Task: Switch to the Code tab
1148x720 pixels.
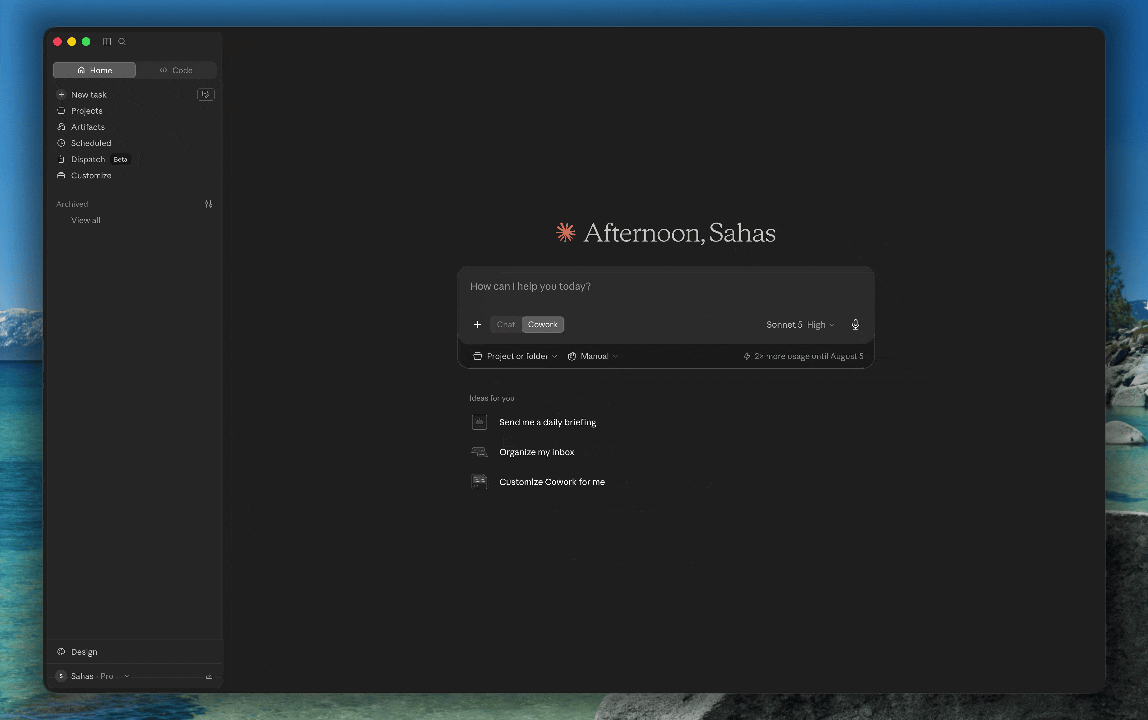Action: (x=176, y=70)
